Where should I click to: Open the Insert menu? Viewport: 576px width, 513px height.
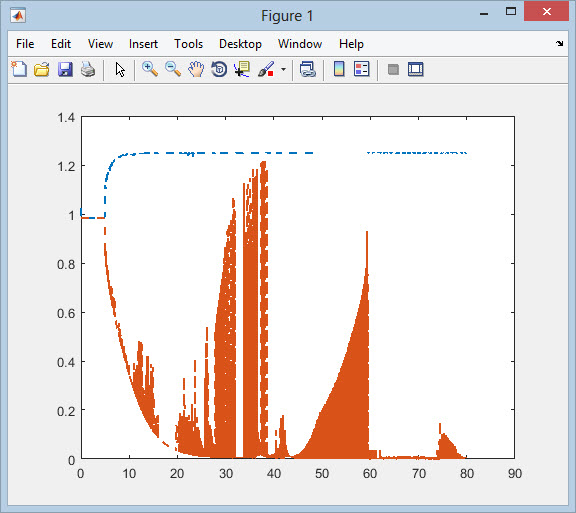click(x=143, y=44)
